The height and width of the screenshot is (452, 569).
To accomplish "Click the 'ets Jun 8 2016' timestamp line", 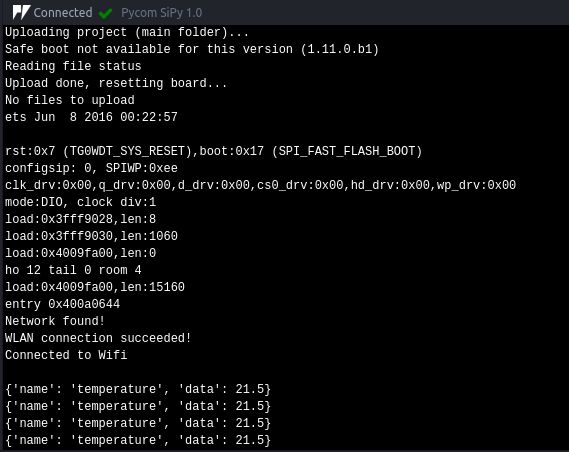I will pyautogui.click(x=91, y=117).
